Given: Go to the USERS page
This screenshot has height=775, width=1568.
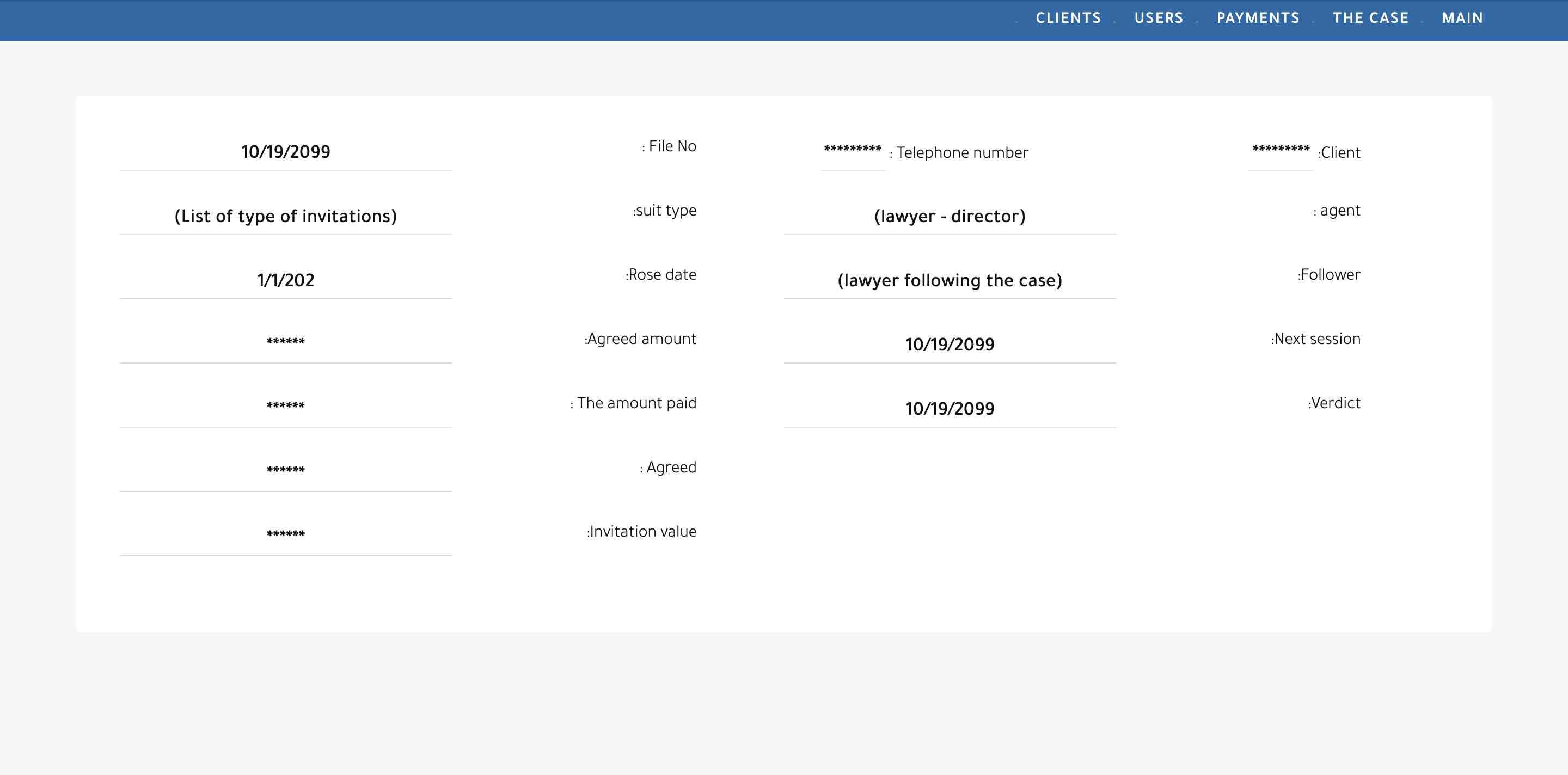Looking at the screenshot, I should (x=1159, y=19).
